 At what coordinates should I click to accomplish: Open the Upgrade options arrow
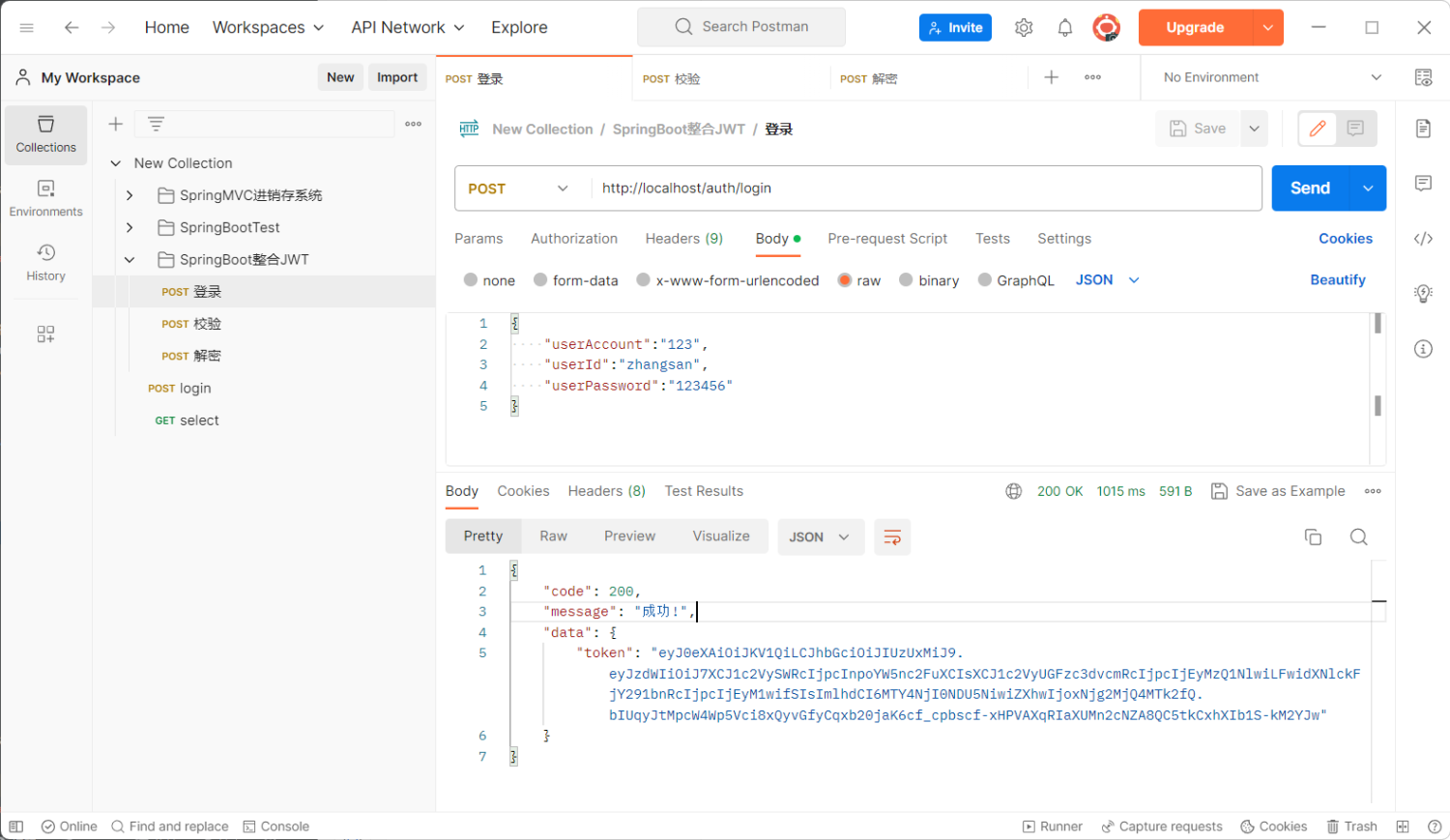(1268, 27)
